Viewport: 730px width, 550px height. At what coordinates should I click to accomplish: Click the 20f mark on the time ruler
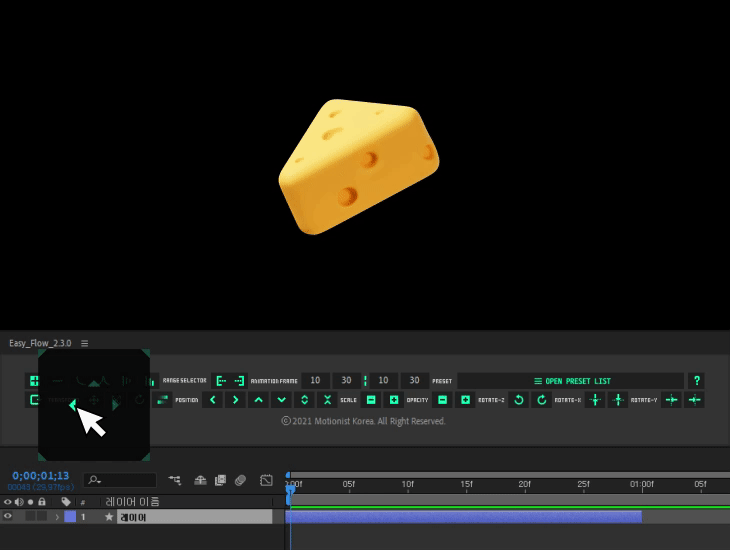coord(525,484)
